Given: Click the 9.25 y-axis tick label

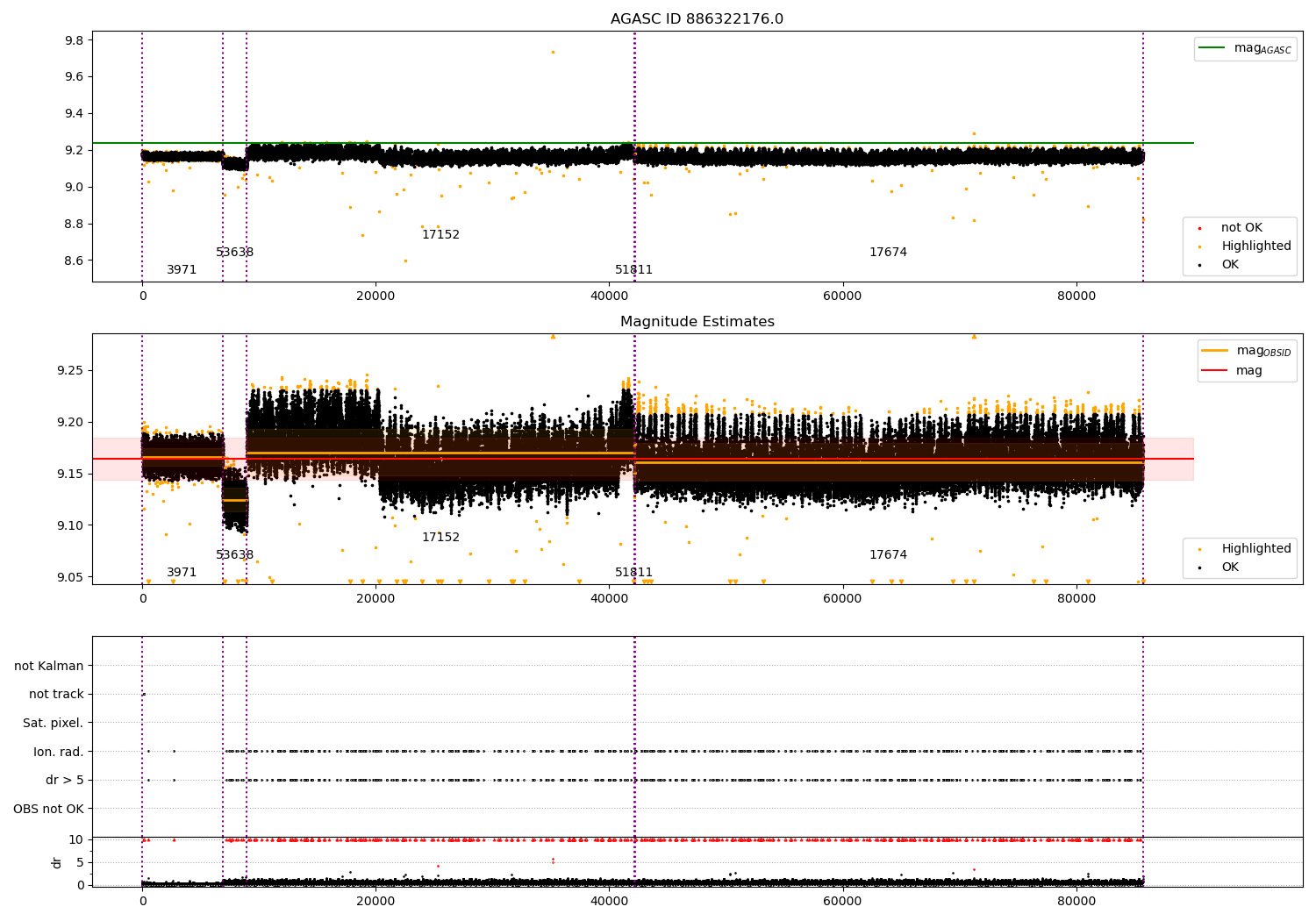Looking at the screenshot, I should (x=71, y=371).
